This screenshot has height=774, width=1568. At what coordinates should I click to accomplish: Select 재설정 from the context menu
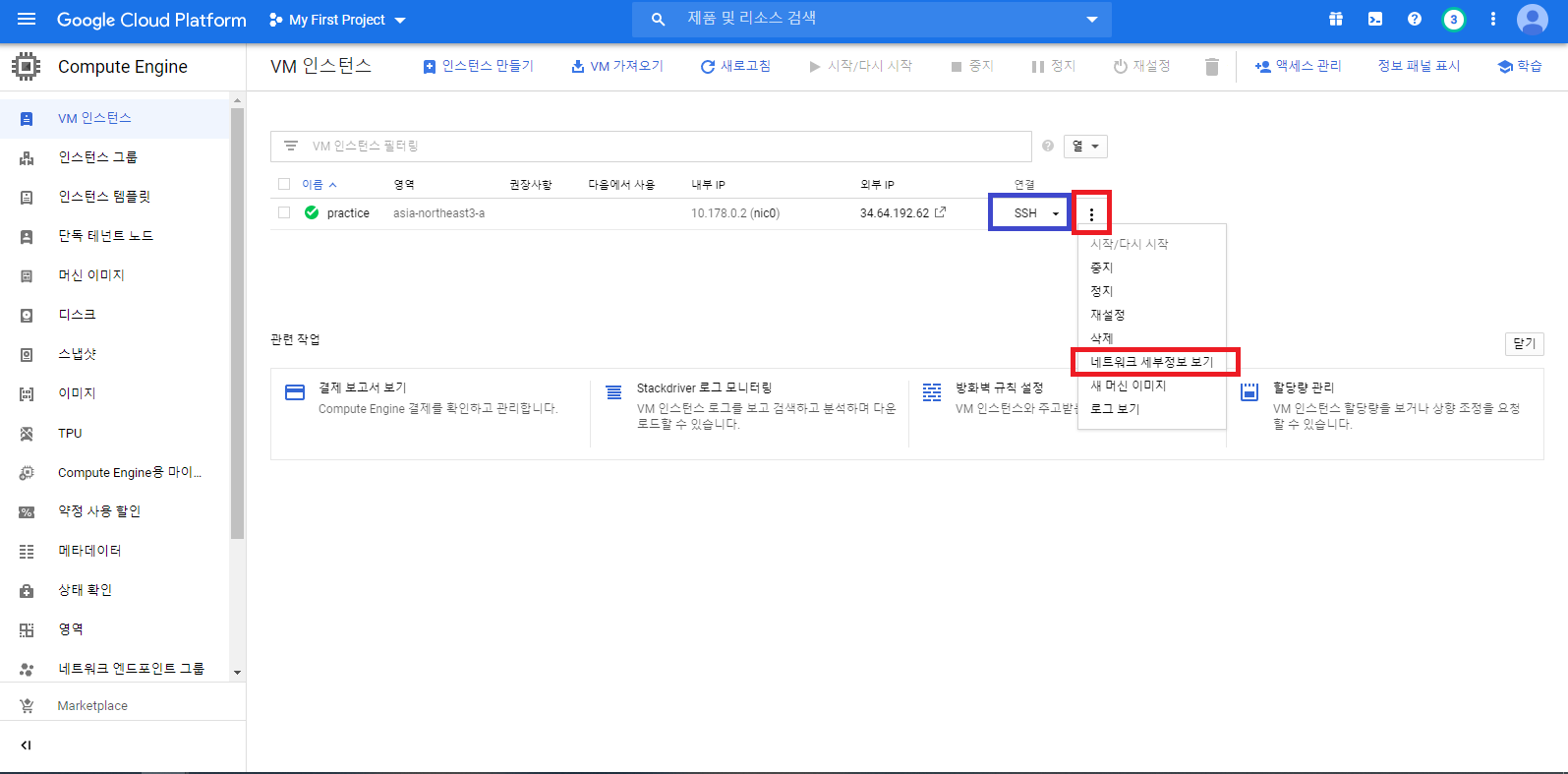tap(1108, 315)
